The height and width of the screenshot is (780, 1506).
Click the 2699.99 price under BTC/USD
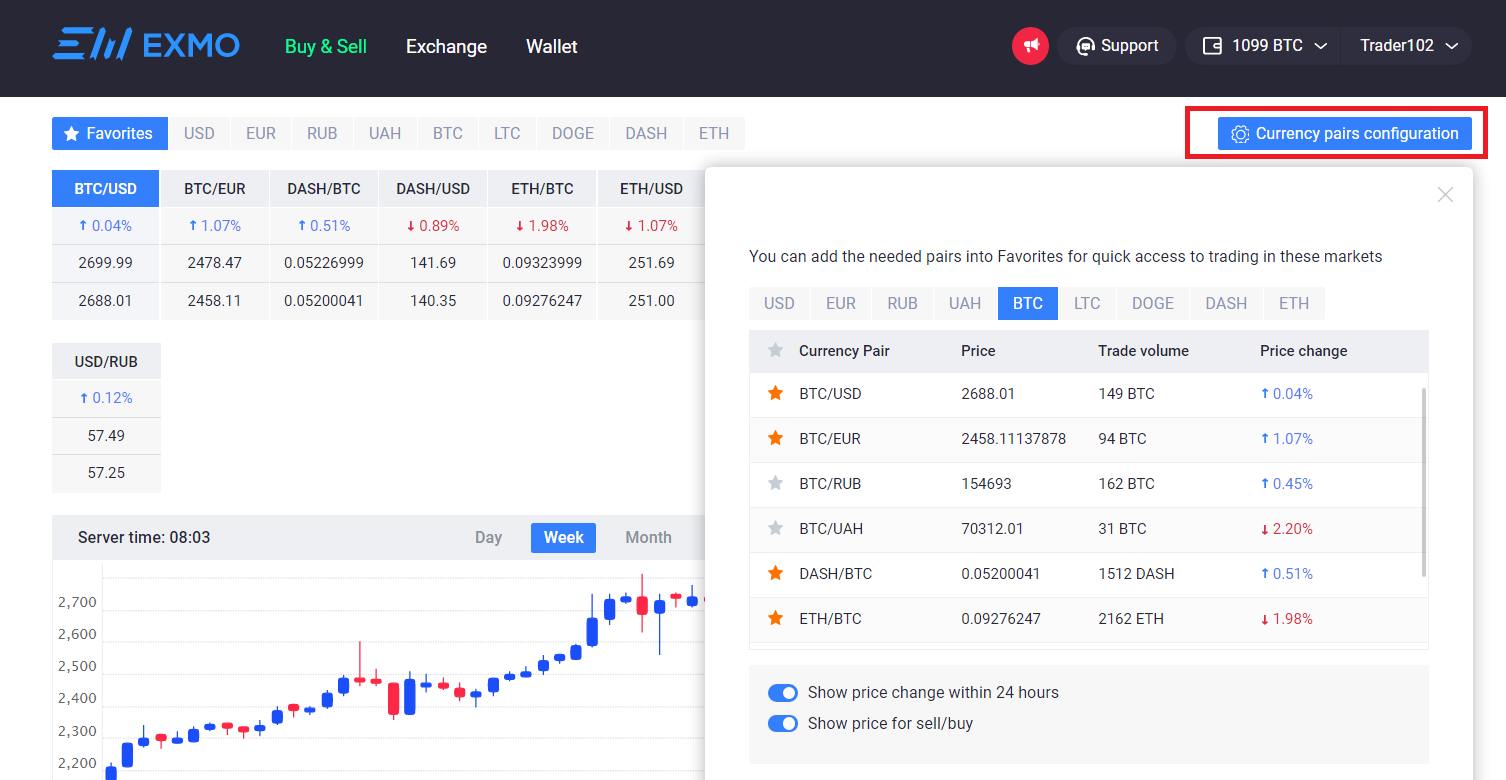[x=105, y=263]
